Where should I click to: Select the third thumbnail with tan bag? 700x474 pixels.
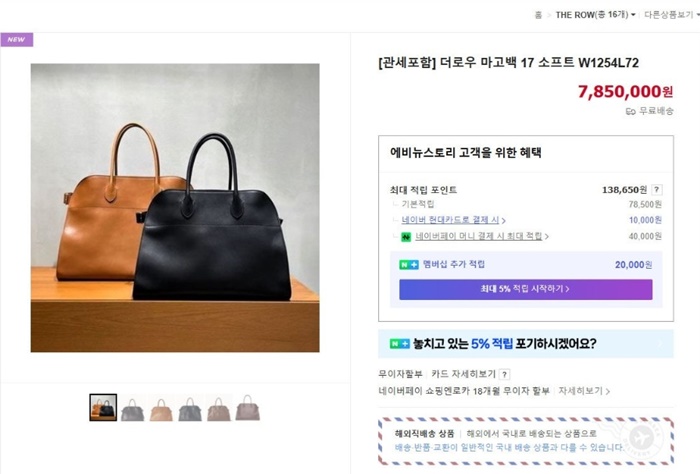[x=161, y=408]
